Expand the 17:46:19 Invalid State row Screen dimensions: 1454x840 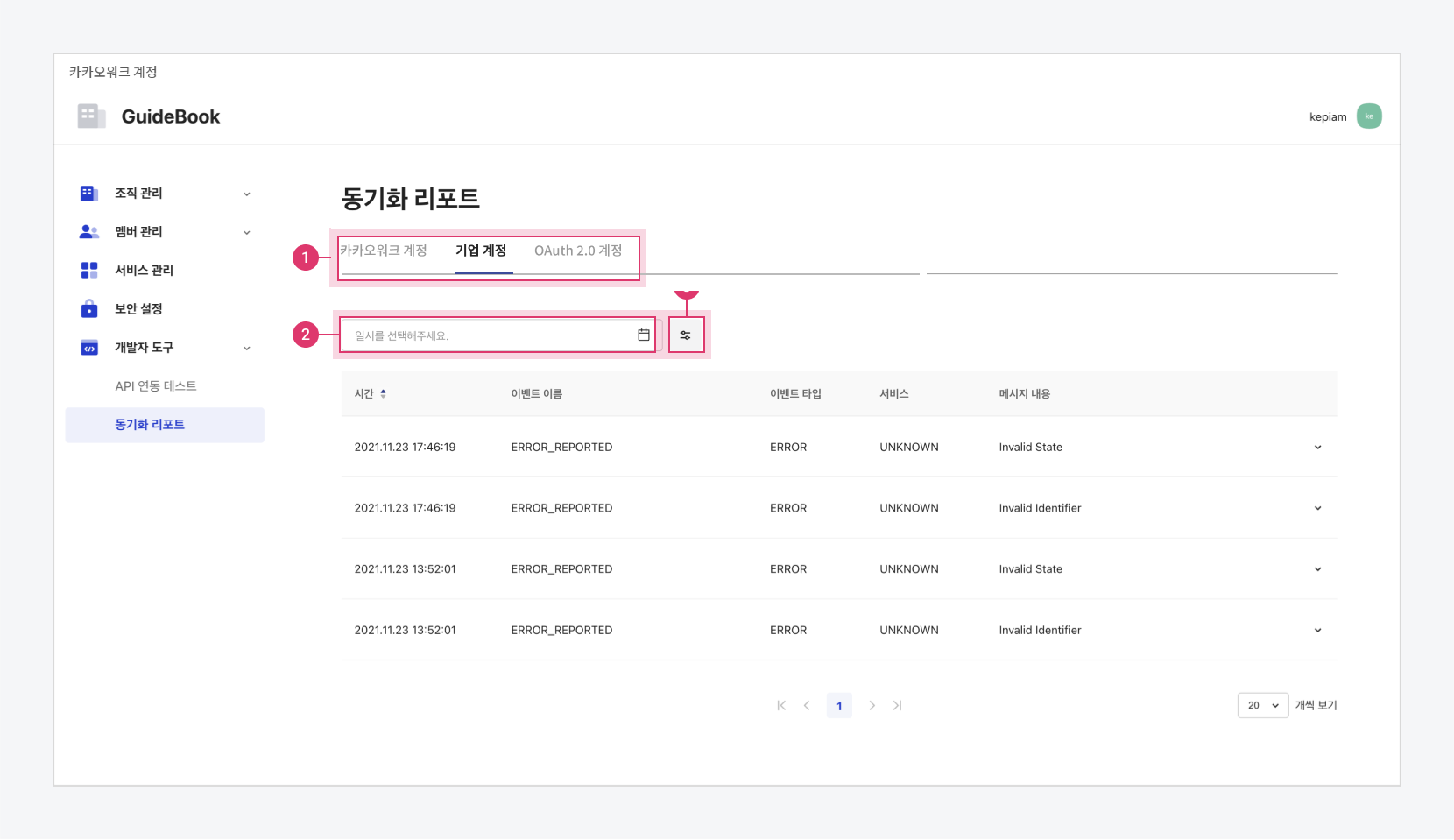point(1317,448)
